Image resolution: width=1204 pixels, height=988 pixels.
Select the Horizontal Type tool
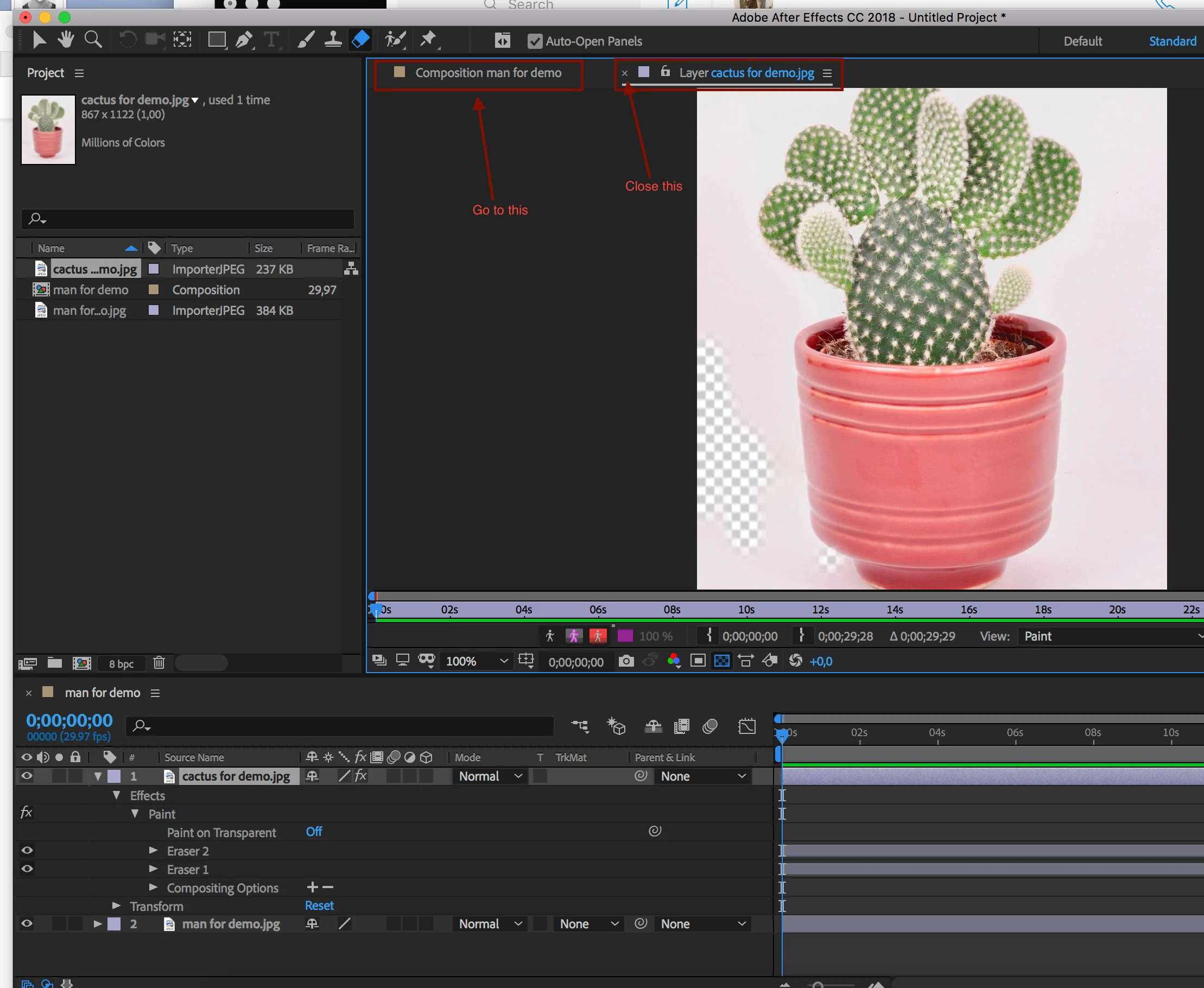tap(271, 40)
